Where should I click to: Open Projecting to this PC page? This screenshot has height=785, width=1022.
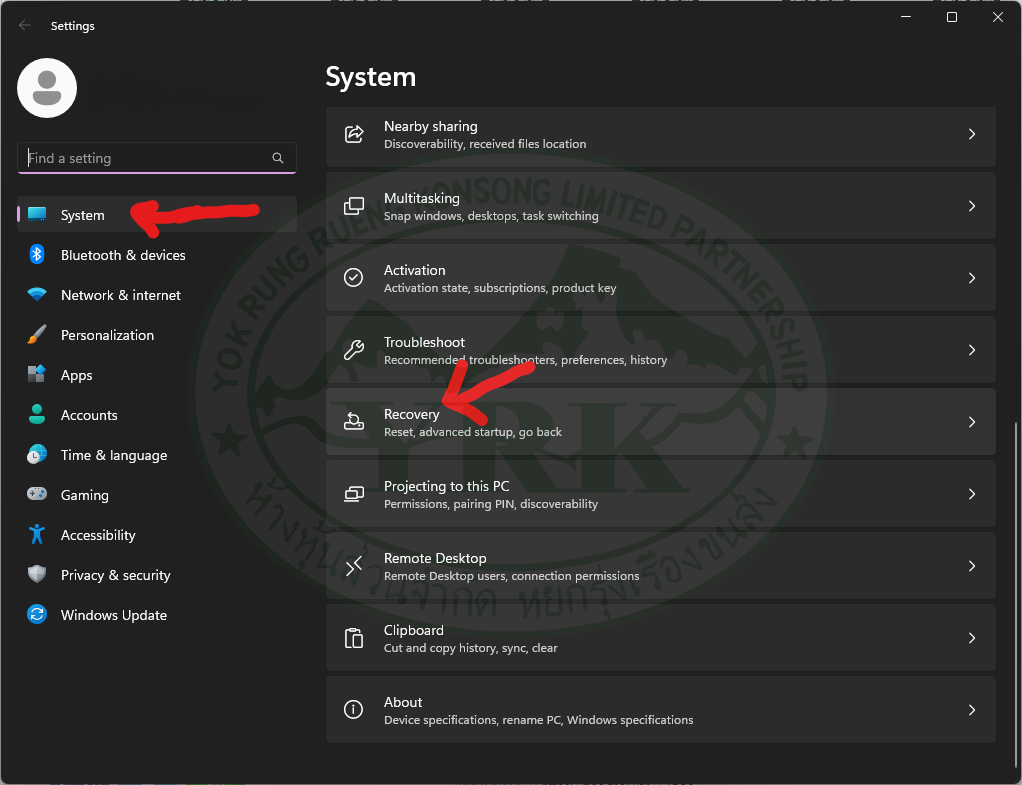[661, 494]
